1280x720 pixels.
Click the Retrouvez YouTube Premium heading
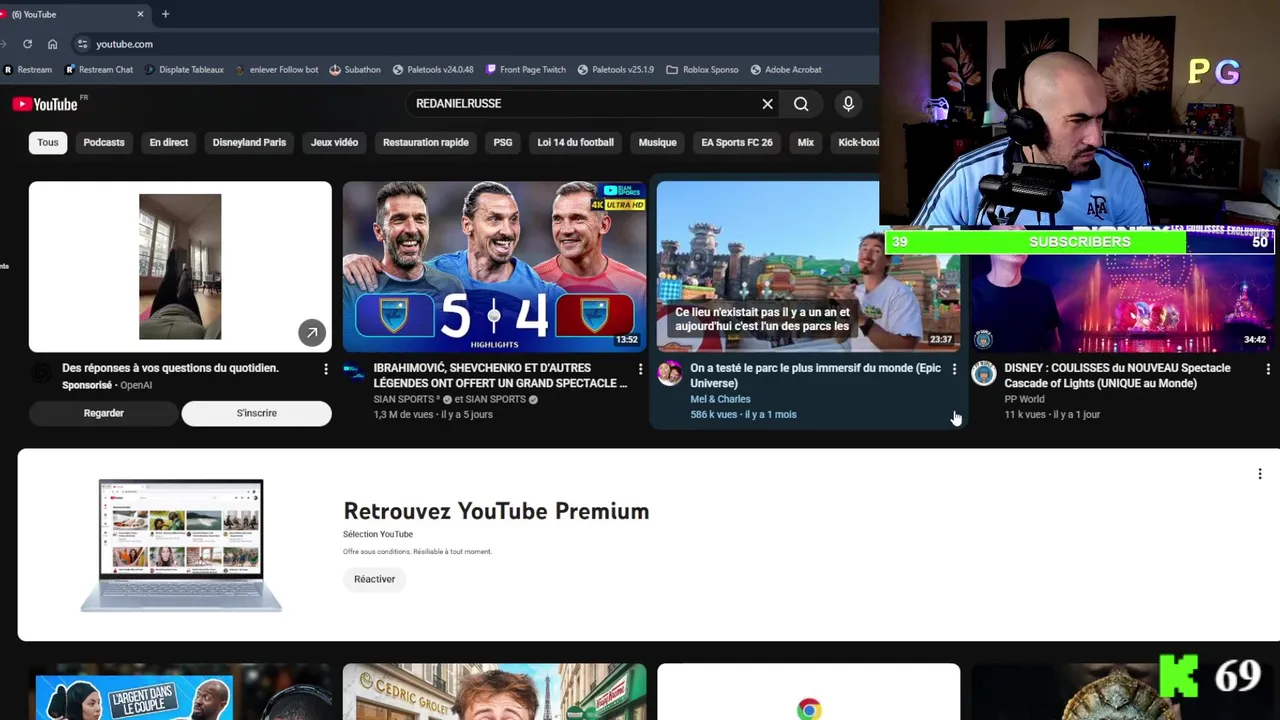click(x=496, y=511)
